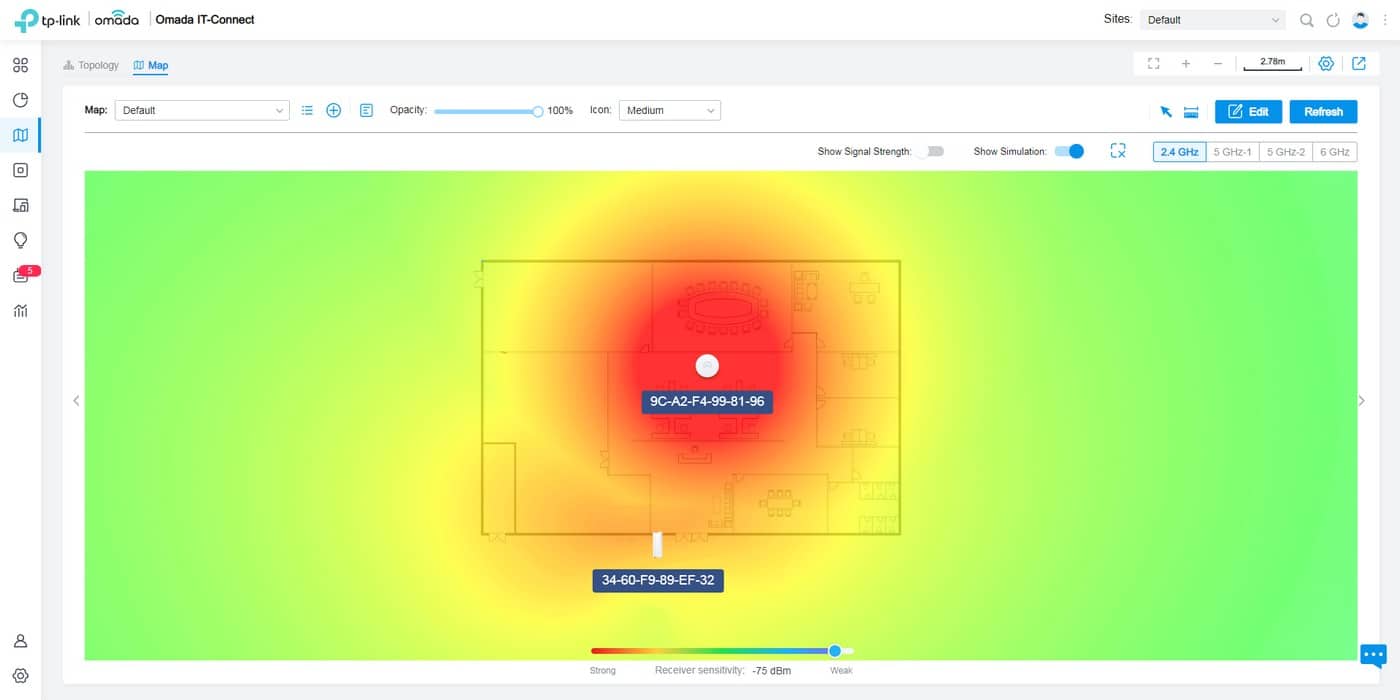Click the Logs icon with badge 5
The width and height of the screenshot is (1400, 700).
coord(20,275)
